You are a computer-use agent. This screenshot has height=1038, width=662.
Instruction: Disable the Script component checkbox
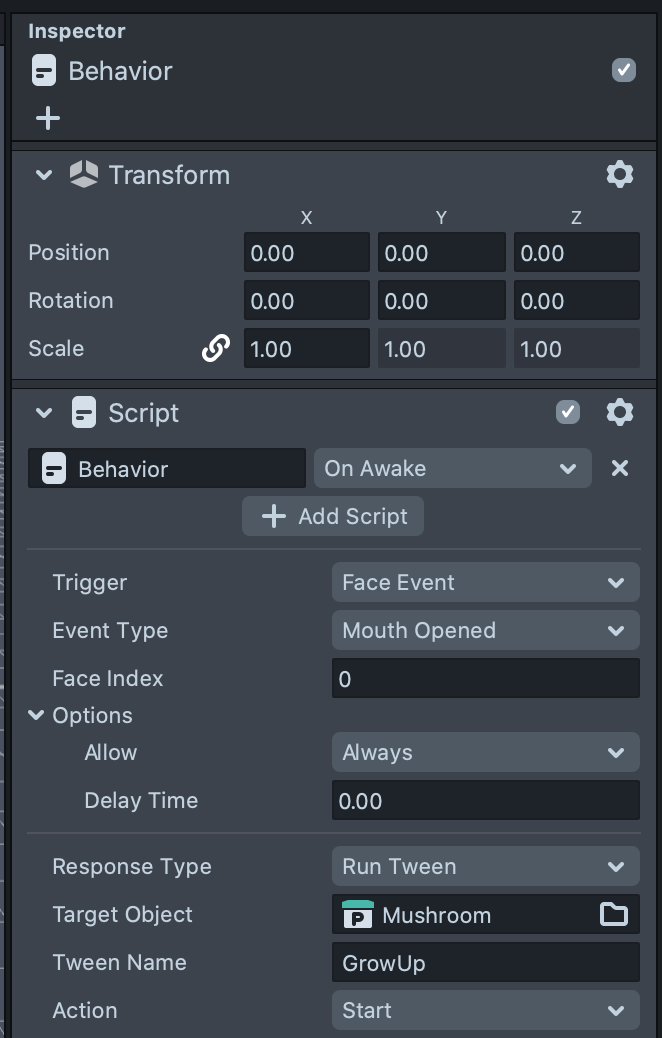point(567,412)
